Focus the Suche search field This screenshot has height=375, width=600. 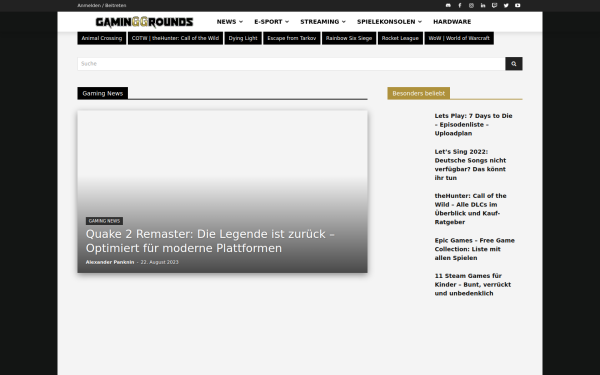point(291,64)
